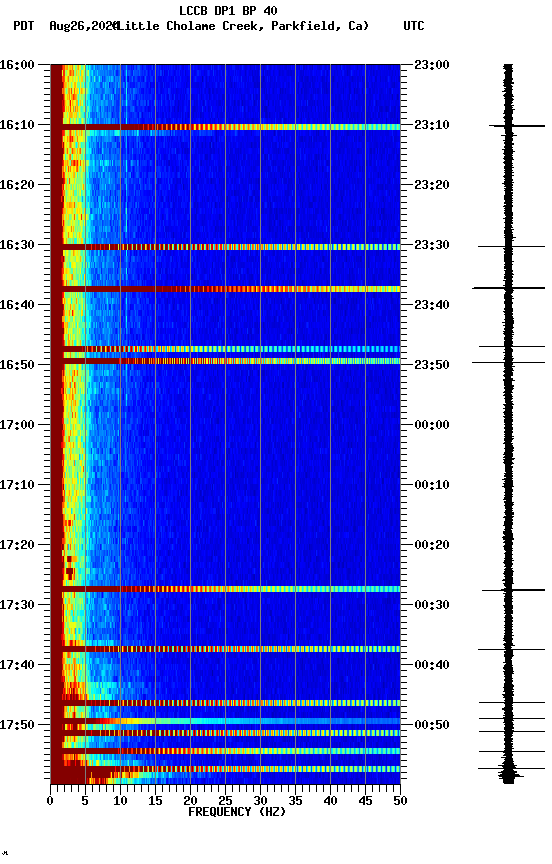Click the "30" frequency axis label
This screenshot has height=864, width=552.
click(x=260, y=801)
